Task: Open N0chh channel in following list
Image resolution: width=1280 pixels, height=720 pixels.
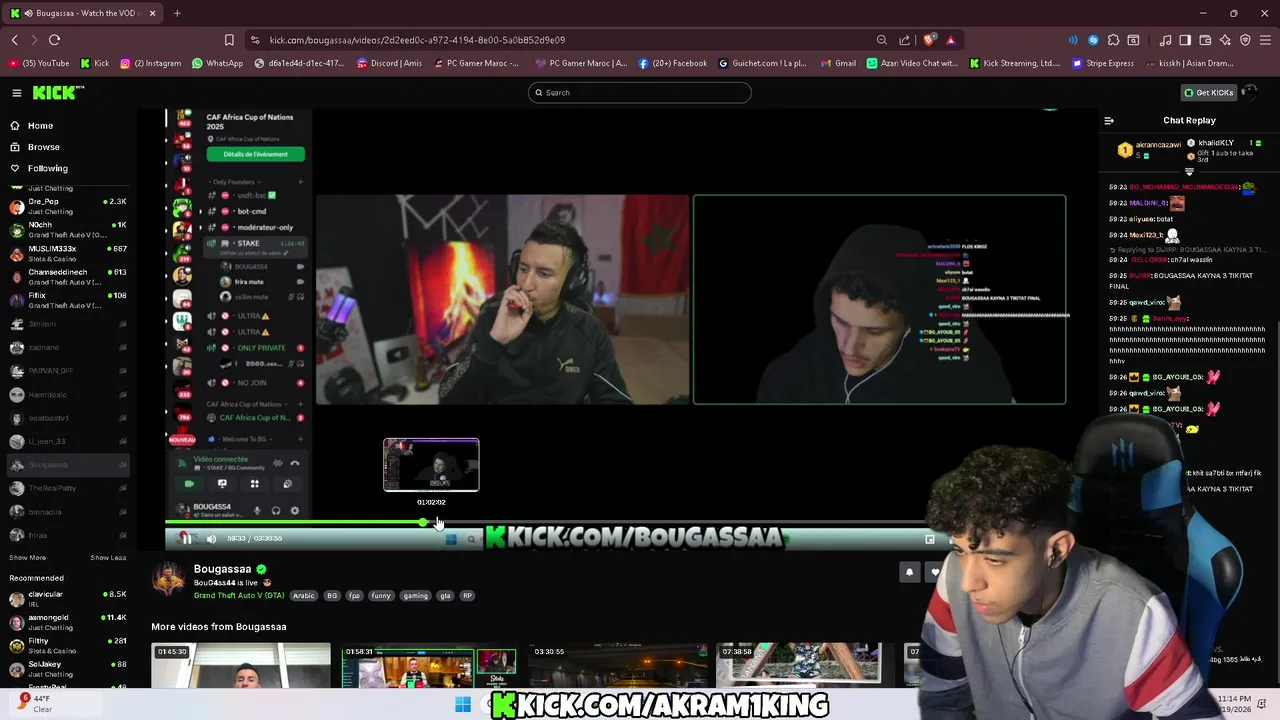Action: click(x=68, y=230)
